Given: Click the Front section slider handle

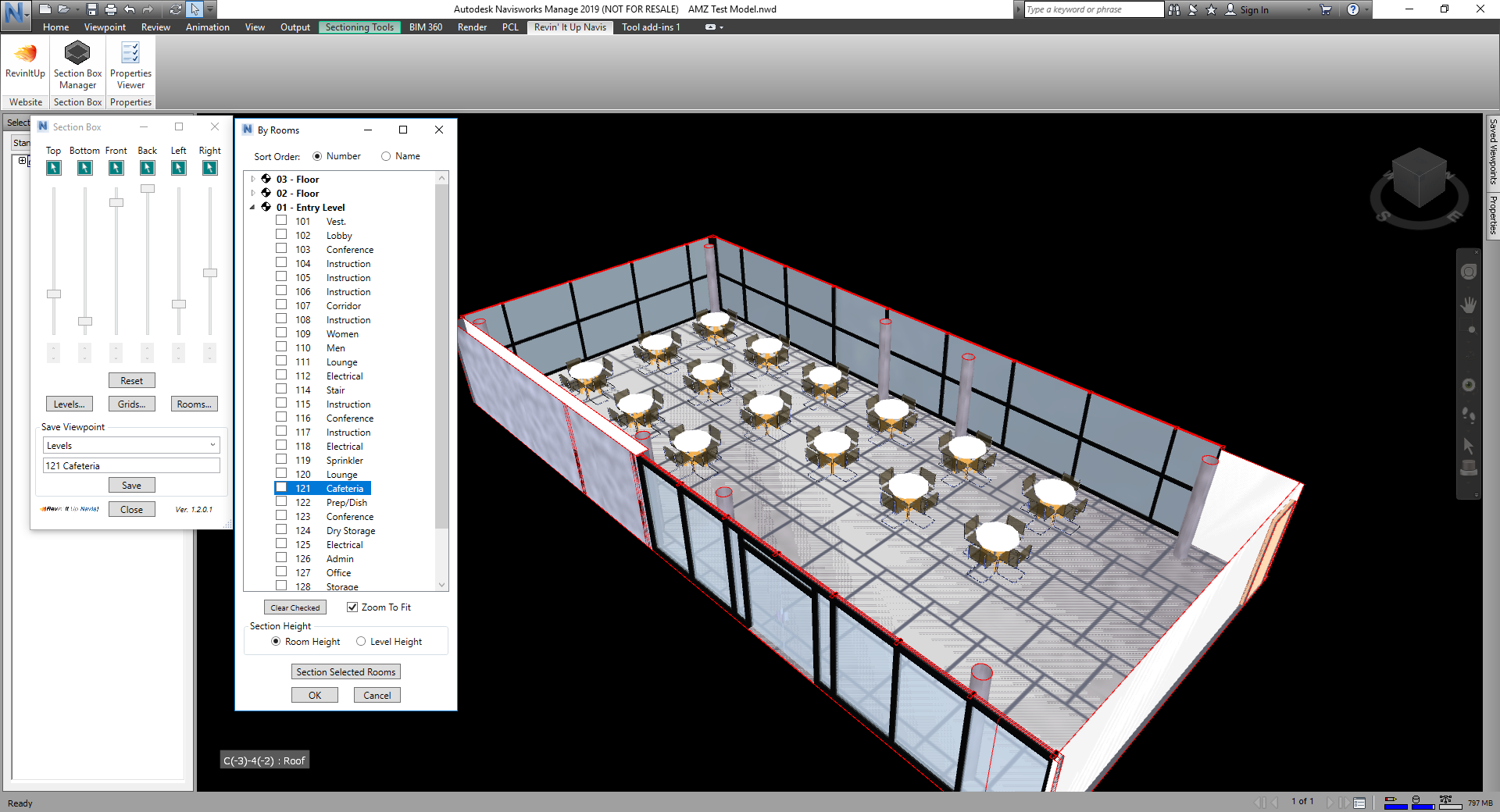Looking at the screenshot, I should 116,203.
